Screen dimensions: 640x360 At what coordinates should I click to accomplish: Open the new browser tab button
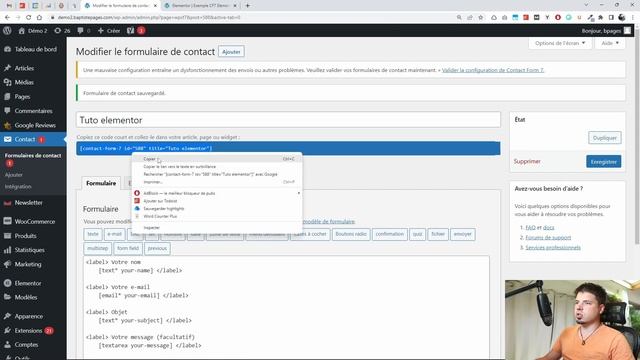247,6
